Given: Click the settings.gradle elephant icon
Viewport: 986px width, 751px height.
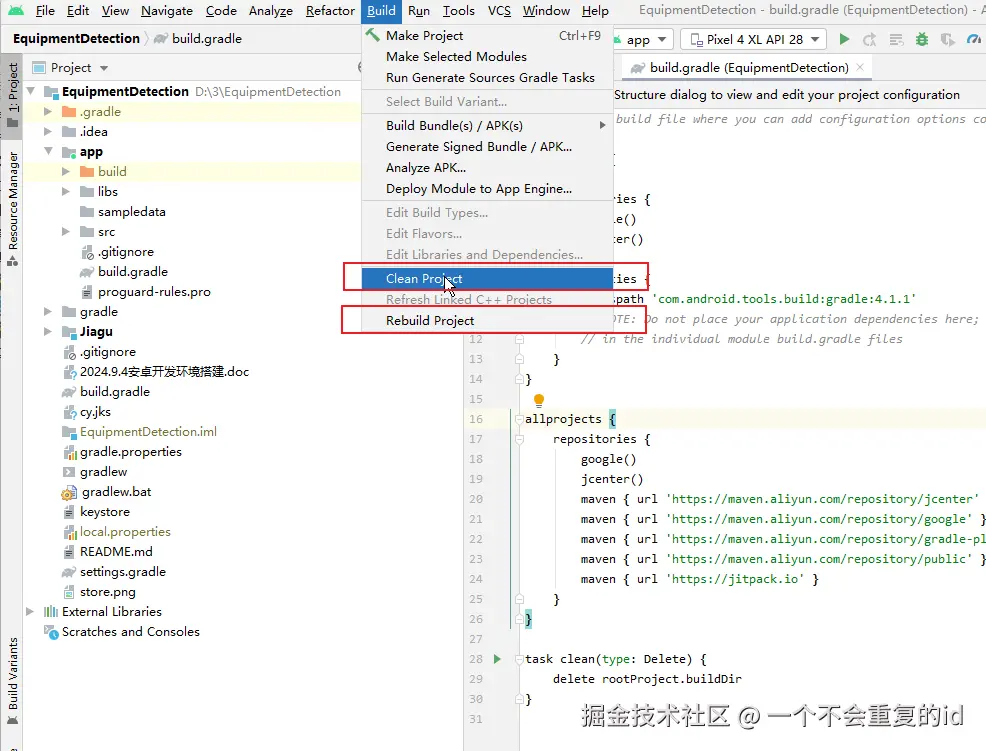Looking at the screenshot, I should coord(69,572).
